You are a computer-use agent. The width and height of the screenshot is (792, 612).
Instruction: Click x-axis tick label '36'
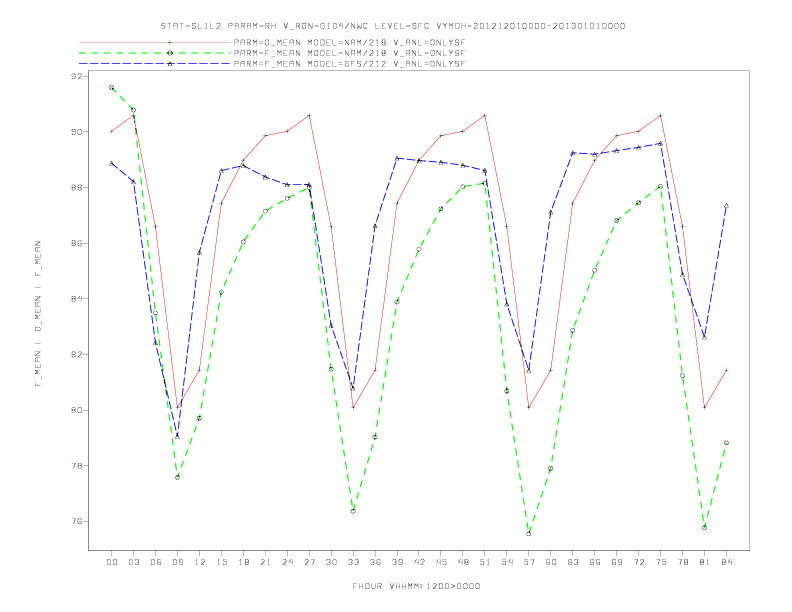click(375, 562)
